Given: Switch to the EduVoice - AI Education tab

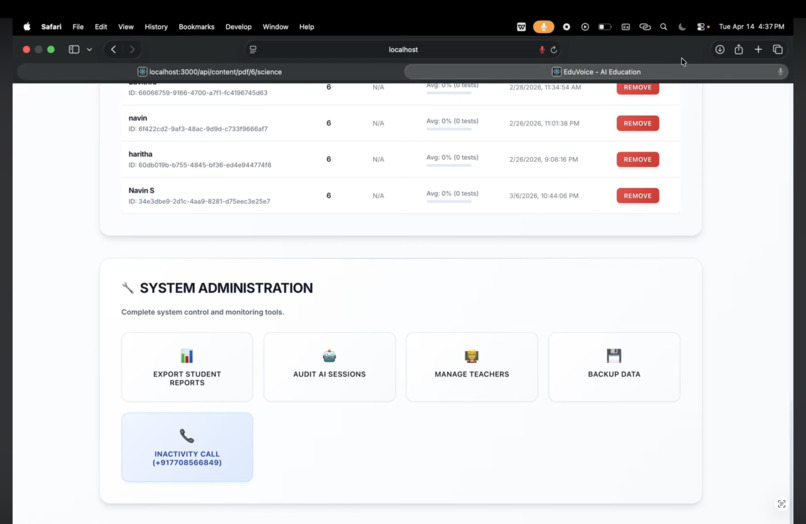Looking at the screenshot, I should [596, 72].
